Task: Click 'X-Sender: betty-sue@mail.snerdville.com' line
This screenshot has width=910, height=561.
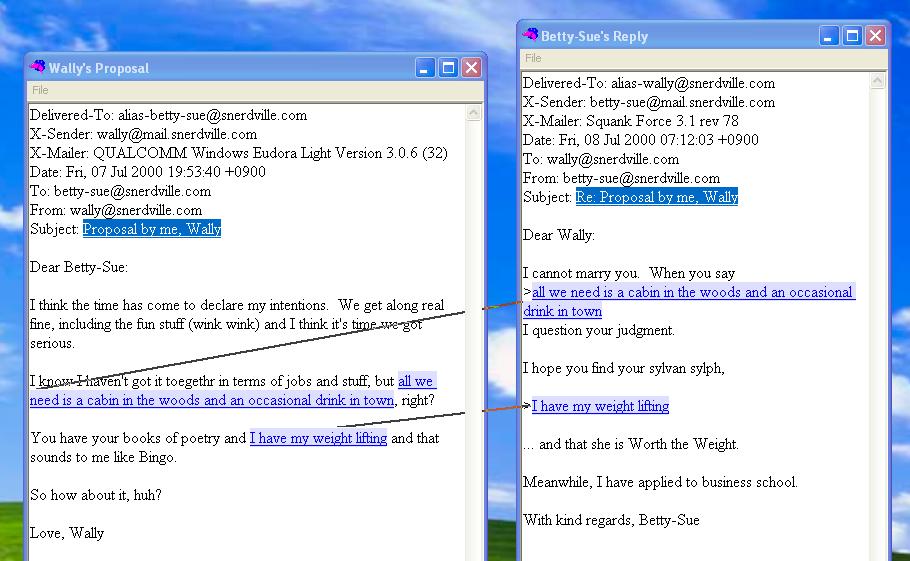Action: 649,103
